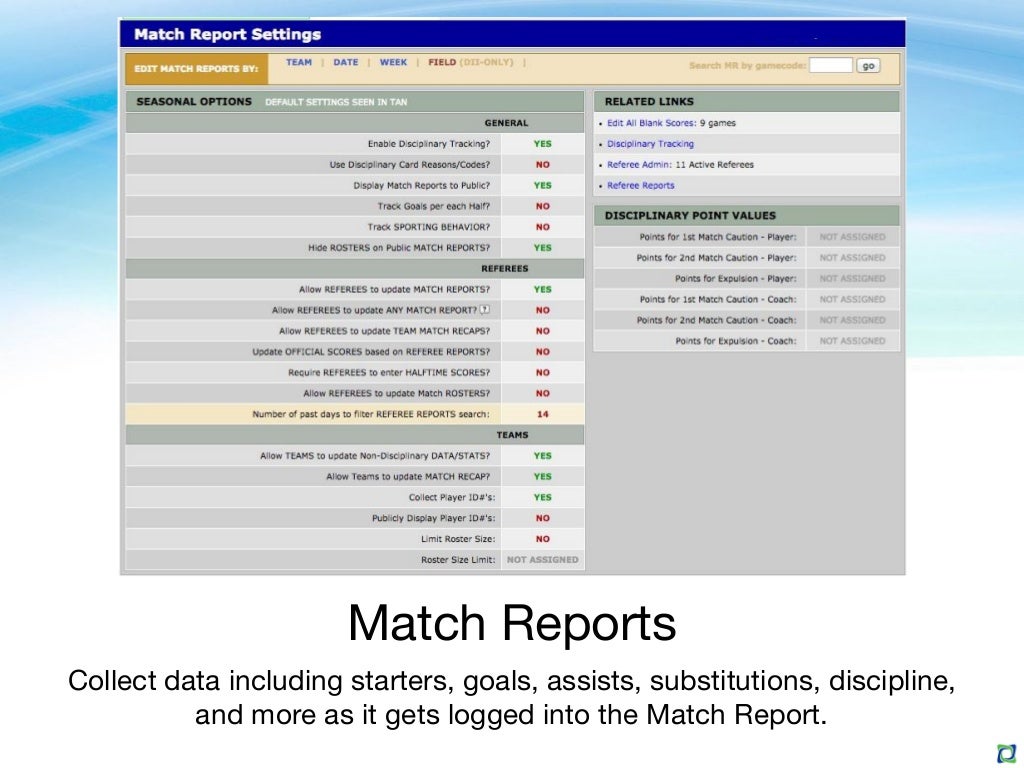Select the DATE edit option

[x=345, y=62]
